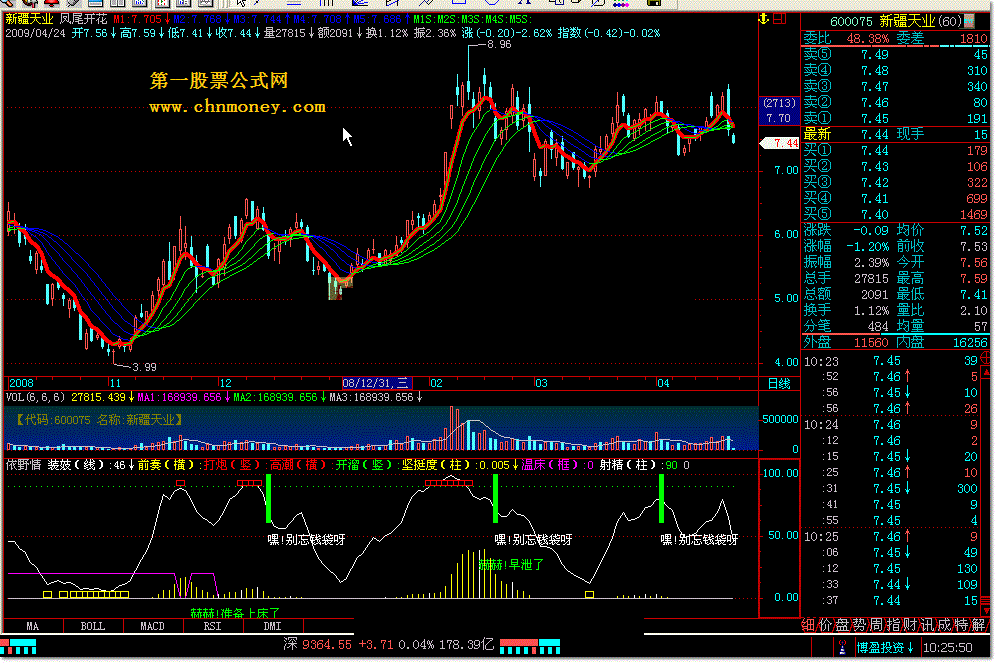
Task: Switch to the MACD indicator tab
Action: [x=153, y=626]
